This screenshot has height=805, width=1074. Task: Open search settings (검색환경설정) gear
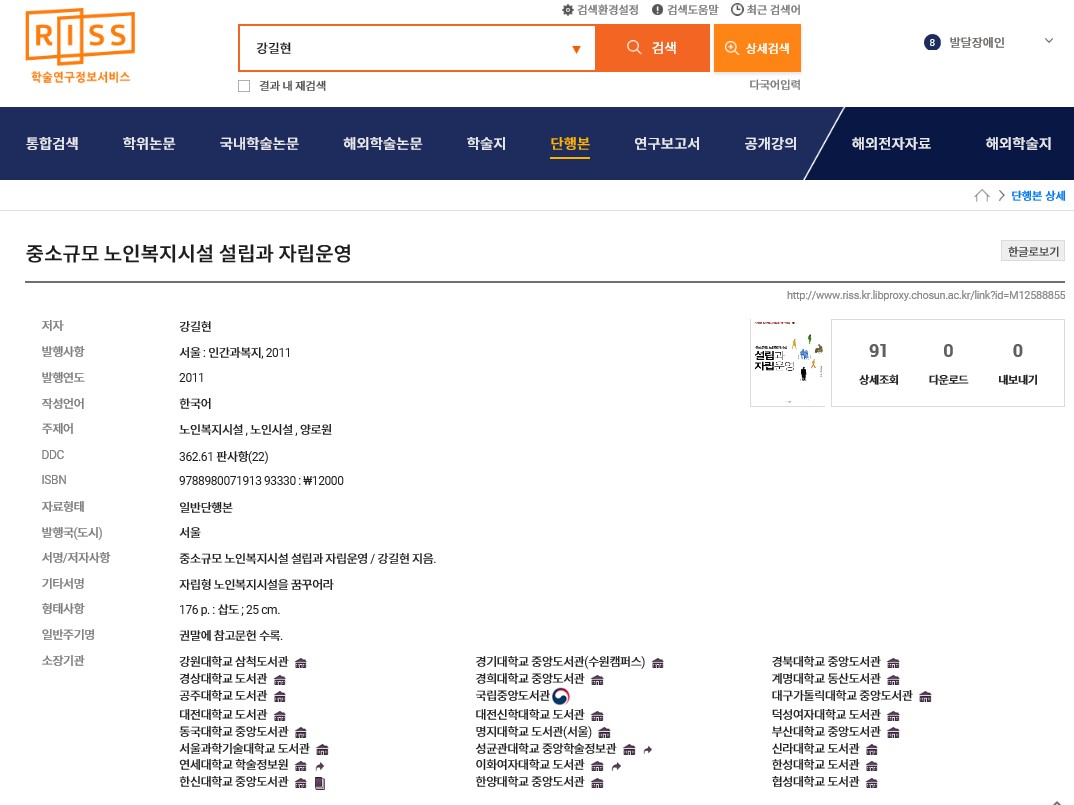[x=569, y=10]
